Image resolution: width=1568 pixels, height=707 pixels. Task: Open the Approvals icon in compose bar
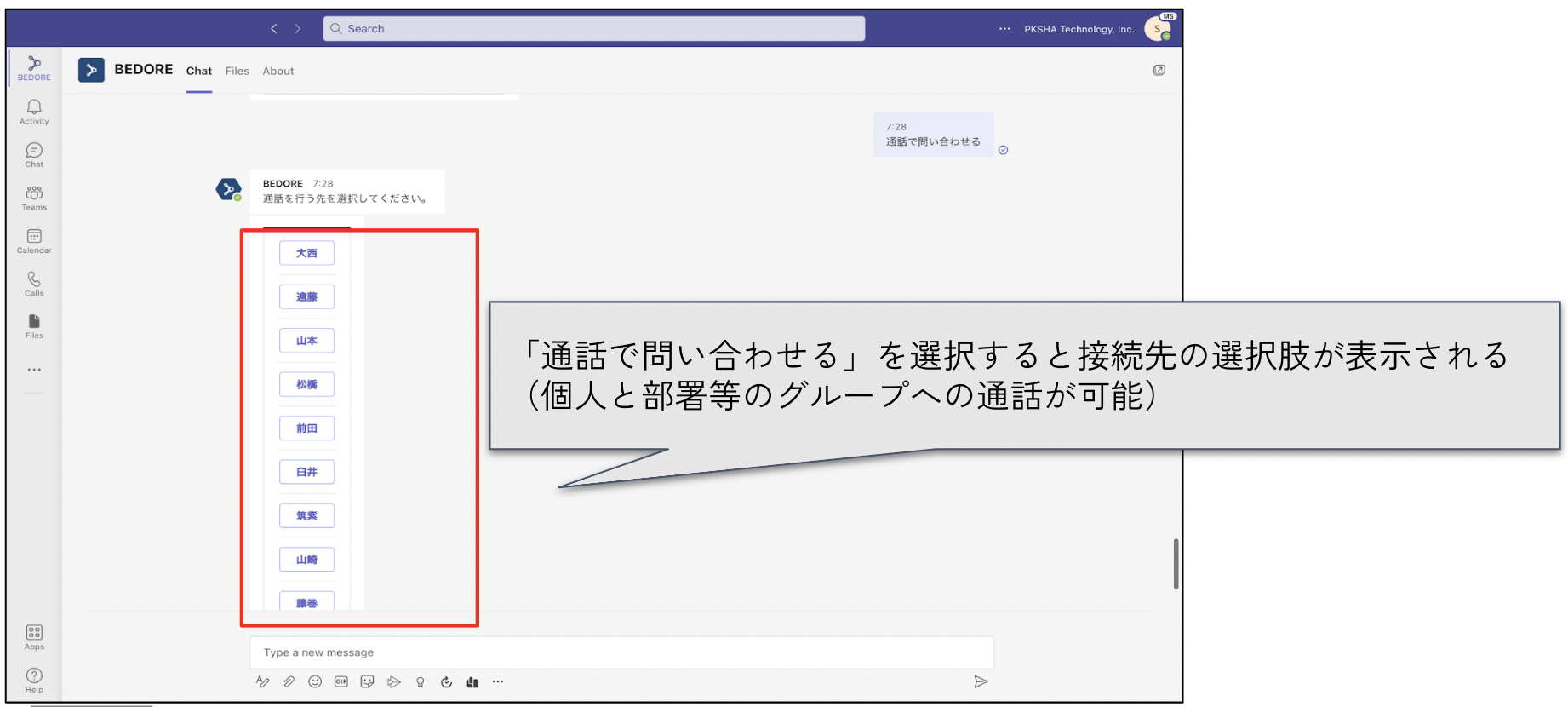(446, 681)
